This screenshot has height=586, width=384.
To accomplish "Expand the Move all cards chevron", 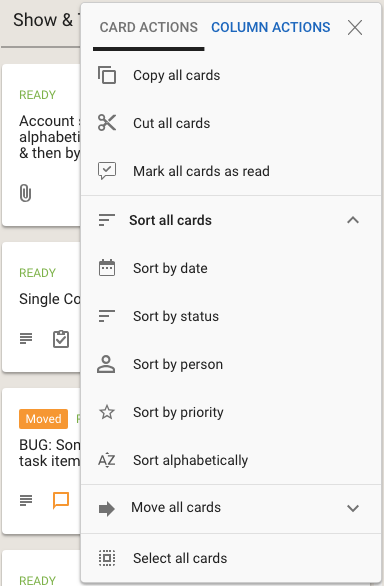I will point(353,508).
